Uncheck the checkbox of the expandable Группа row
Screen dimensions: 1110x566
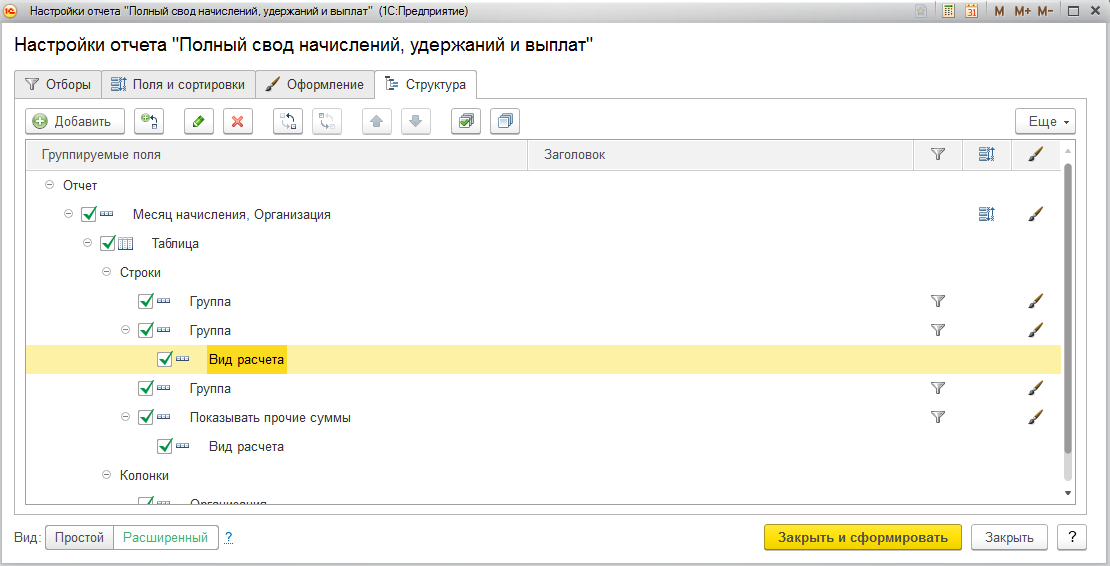[146, 330]
